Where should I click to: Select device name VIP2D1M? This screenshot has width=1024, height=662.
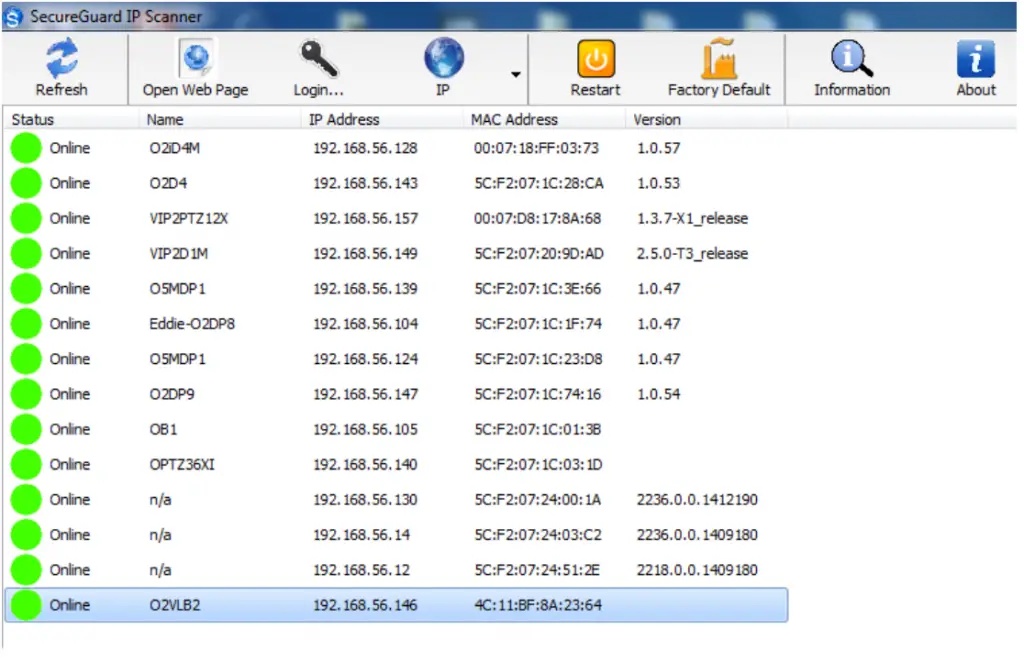178,254
